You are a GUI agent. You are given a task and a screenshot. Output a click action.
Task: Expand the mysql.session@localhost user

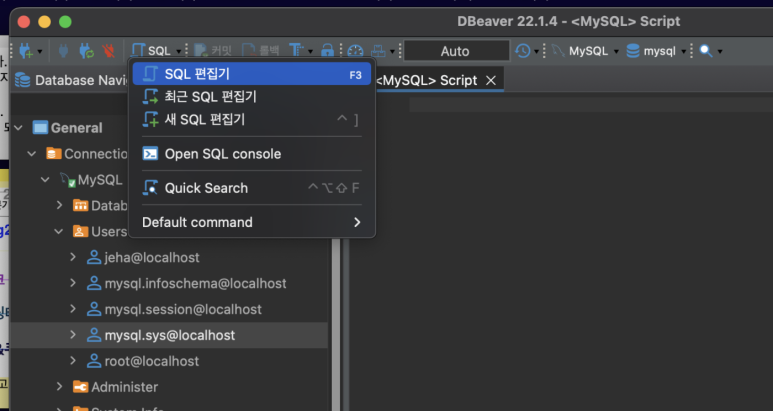click(x=73, y=308)
